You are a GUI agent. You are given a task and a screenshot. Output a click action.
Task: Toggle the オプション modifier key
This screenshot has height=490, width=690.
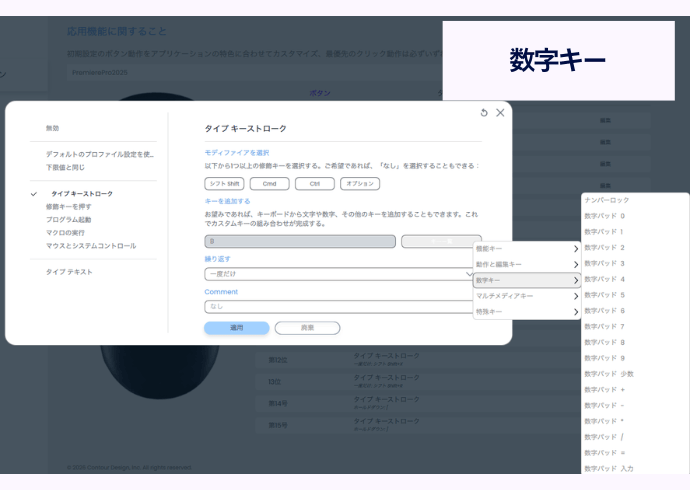pos(360,184)
